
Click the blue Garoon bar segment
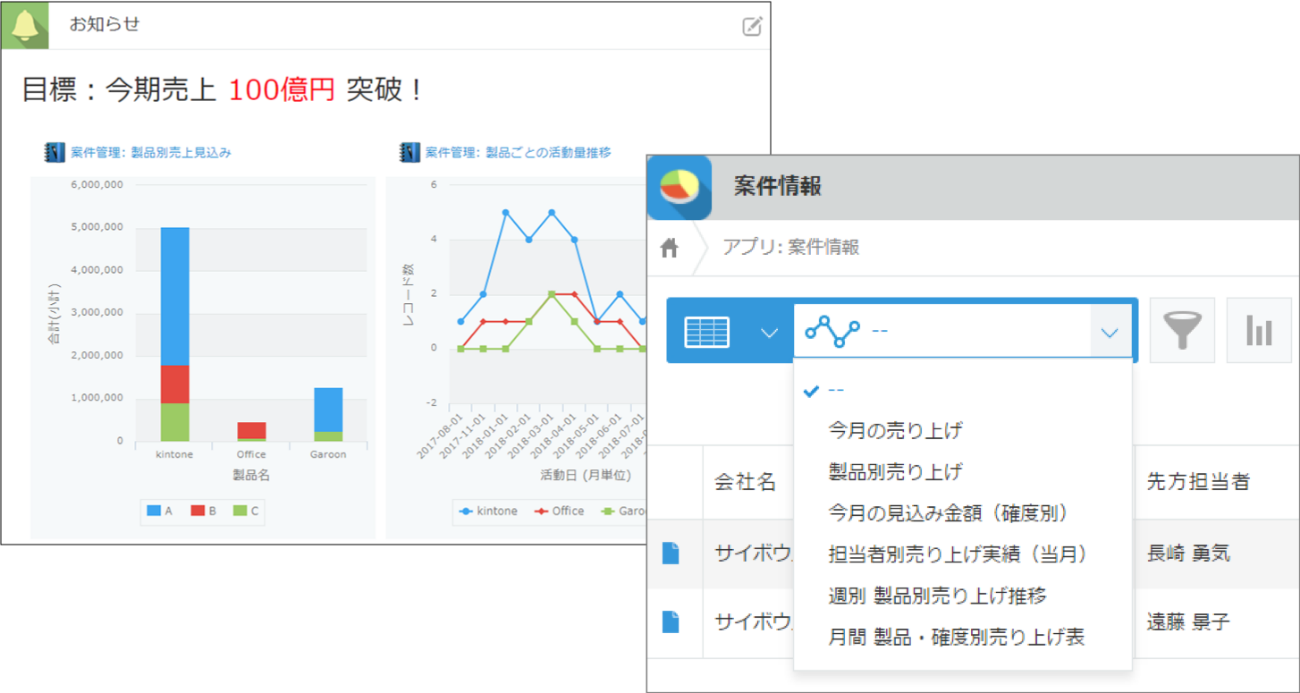(x=328, y=410)
